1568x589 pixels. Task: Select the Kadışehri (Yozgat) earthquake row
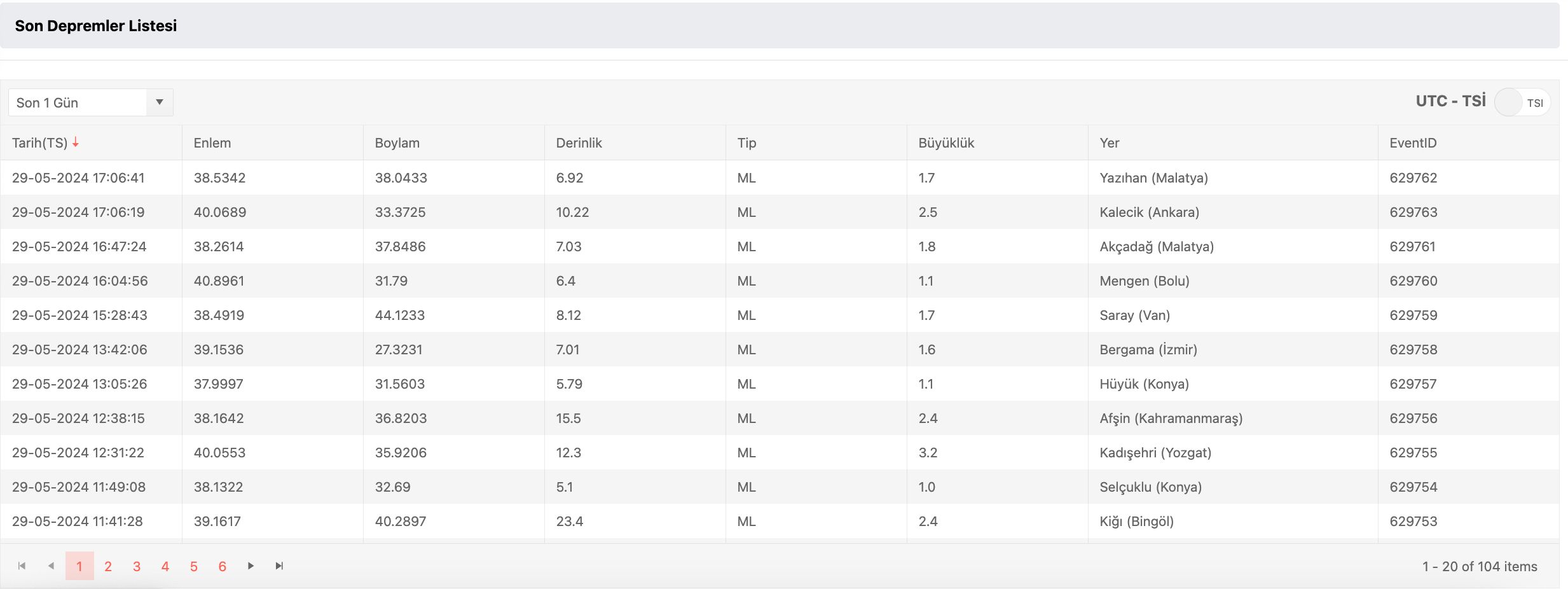click(1155, 453)
